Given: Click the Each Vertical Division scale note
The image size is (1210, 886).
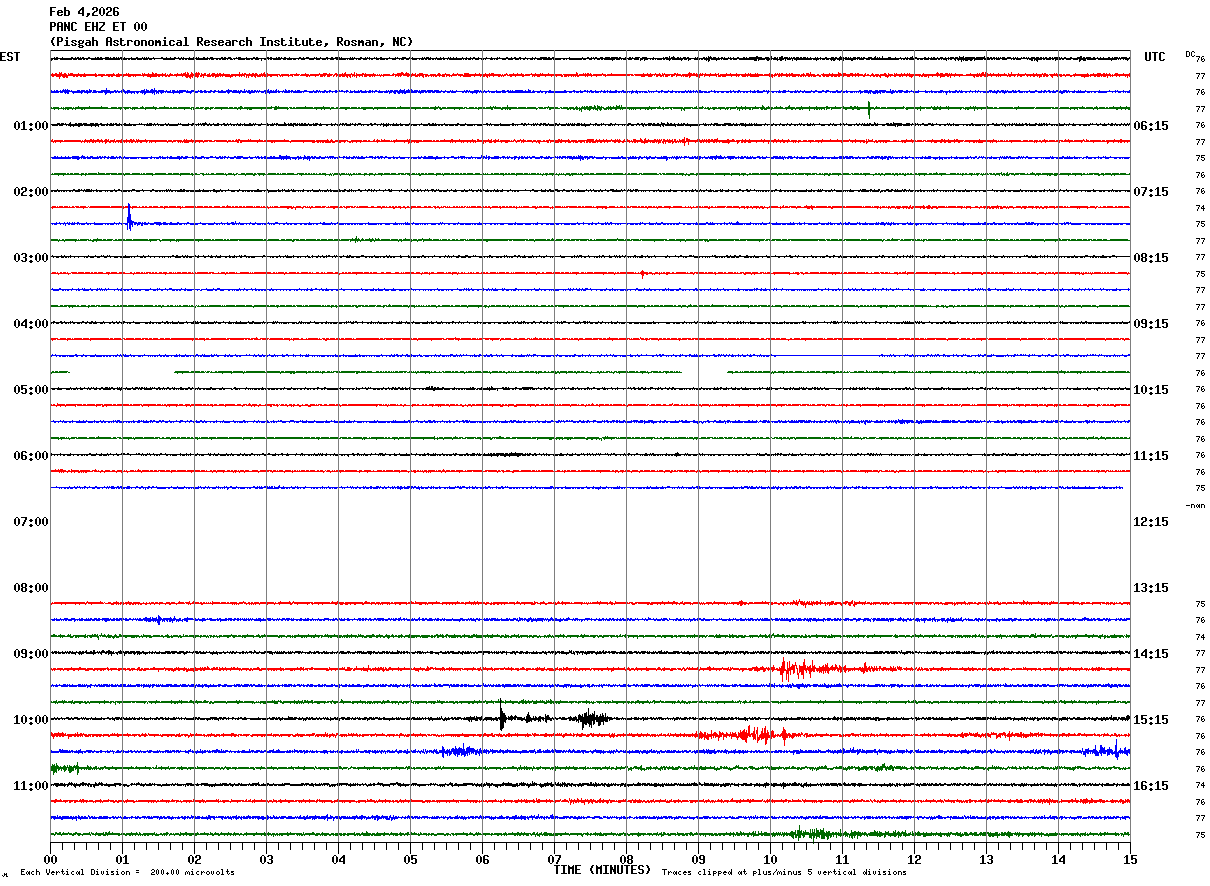Looking at the screenshot, I should [127, 873].
